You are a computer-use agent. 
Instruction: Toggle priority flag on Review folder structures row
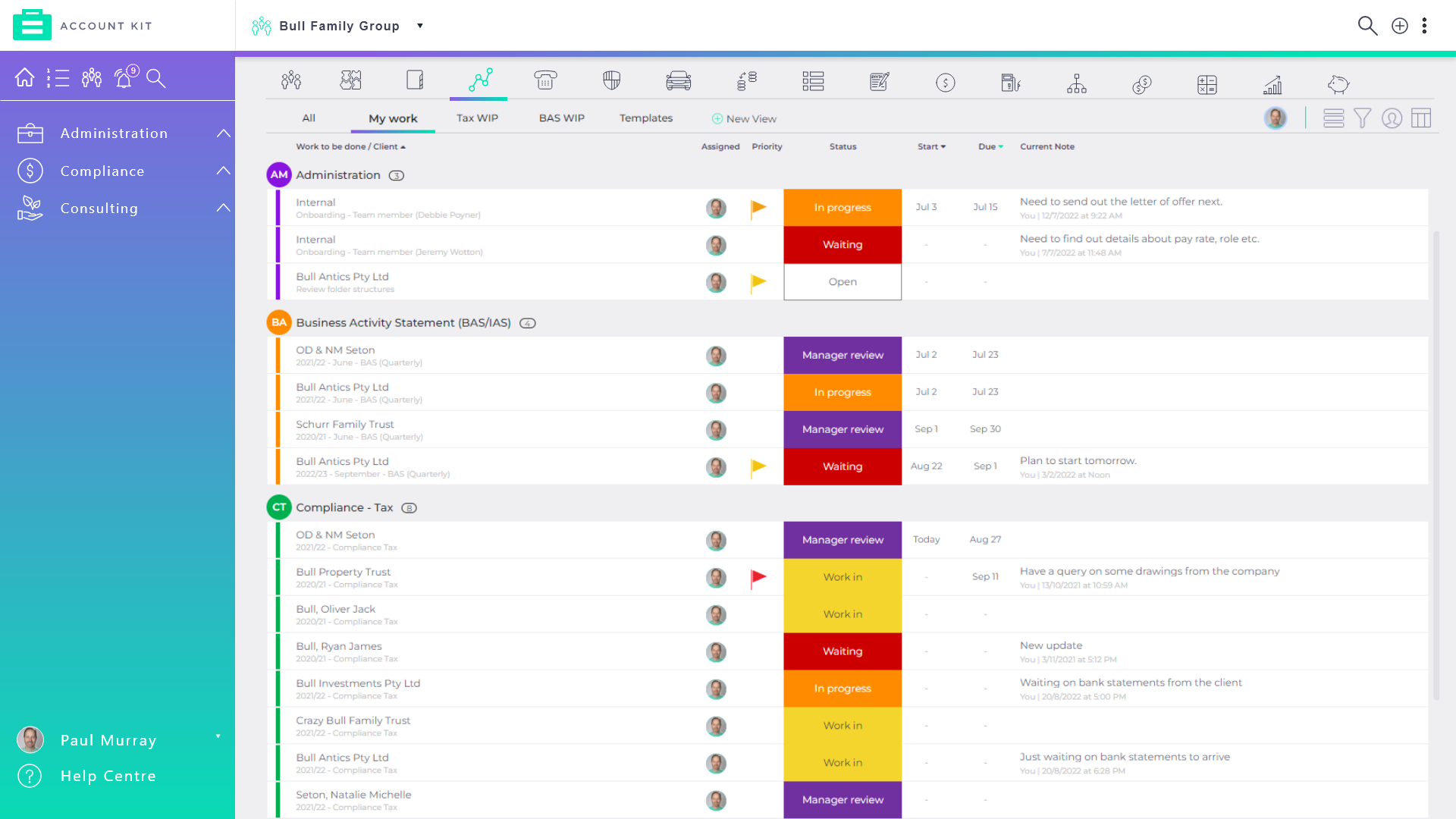tap(758, 282)
